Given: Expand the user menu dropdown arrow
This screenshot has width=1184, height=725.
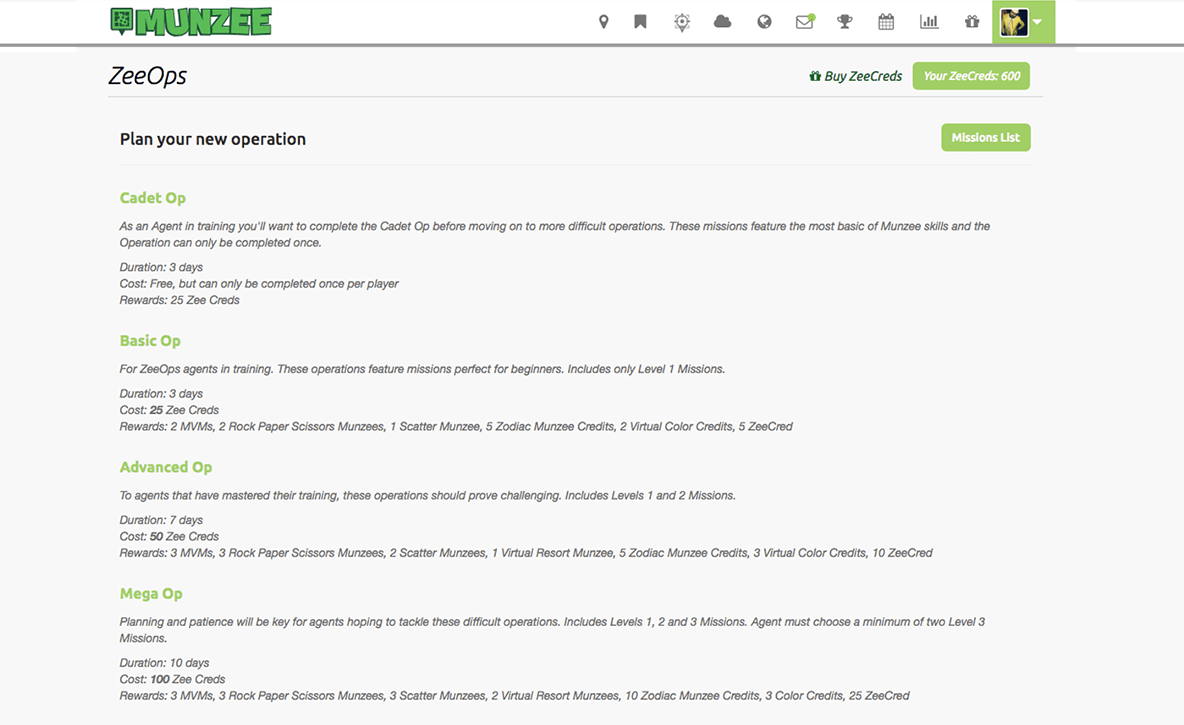Looking at the screenshot, I should tap(1038, 22).
